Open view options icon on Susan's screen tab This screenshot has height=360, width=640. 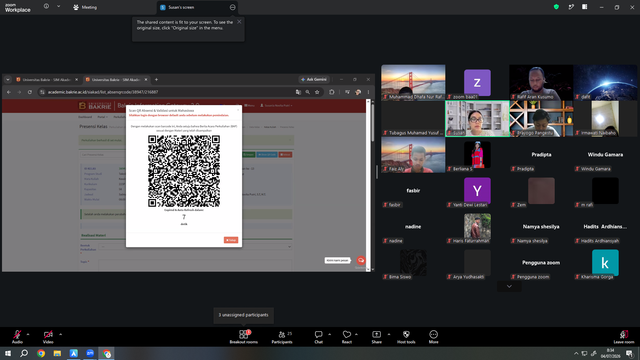232,7
